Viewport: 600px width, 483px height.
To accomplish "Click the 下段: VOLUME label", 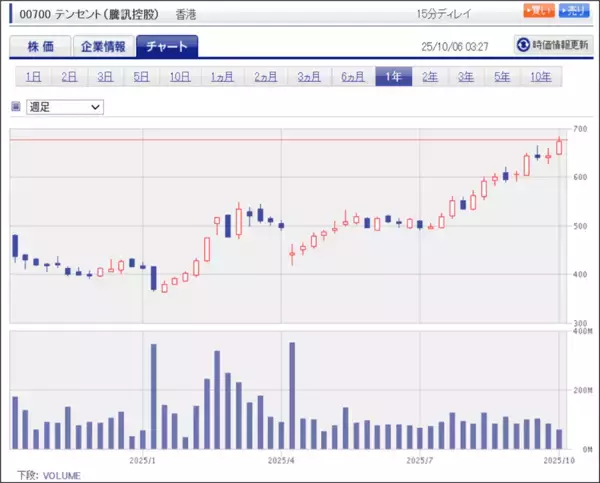I will 48,475.
